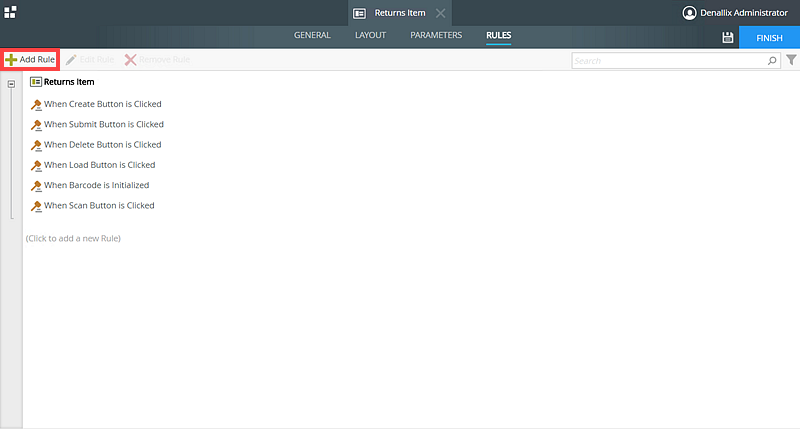This screenshot has height=429, width=800.
Task: Click gavel icon for Submit Button rule
Action: (36, 125)
